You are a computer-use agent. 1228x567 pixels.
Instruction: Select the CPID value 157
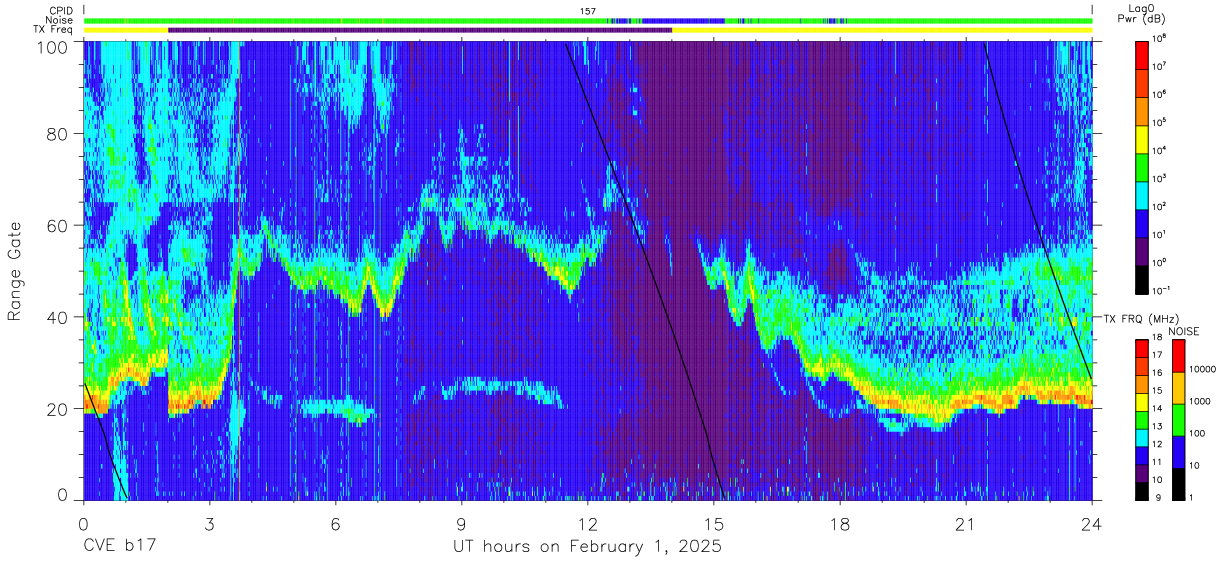[588, 11]
